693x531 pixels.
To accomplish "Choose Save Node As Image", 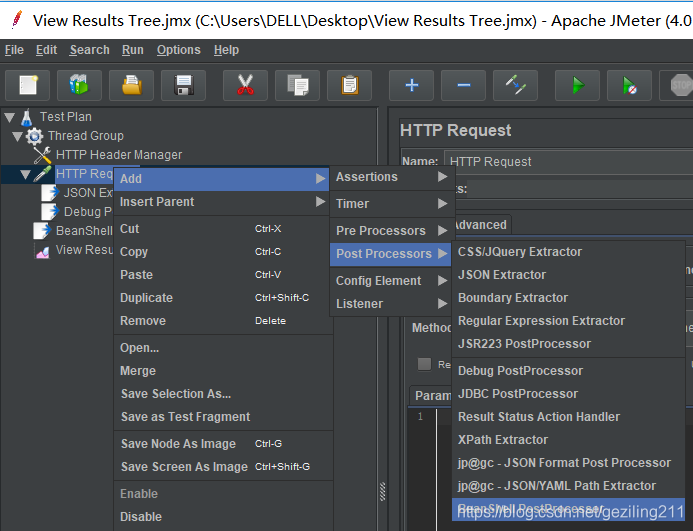I will pos(223,444).
